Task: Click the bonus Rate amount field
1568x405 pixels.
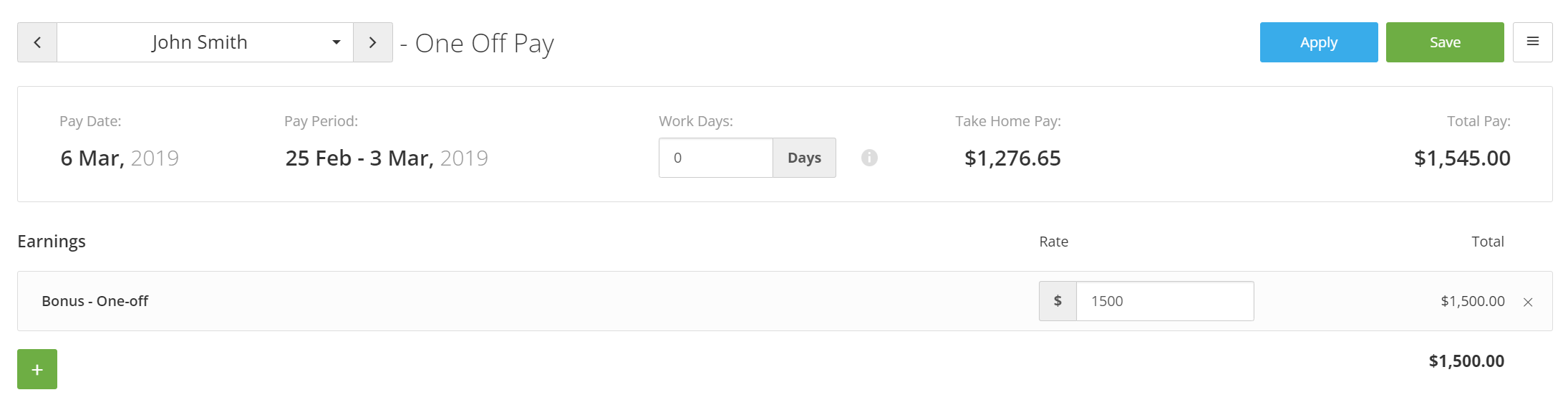Action: [1165, 301]
